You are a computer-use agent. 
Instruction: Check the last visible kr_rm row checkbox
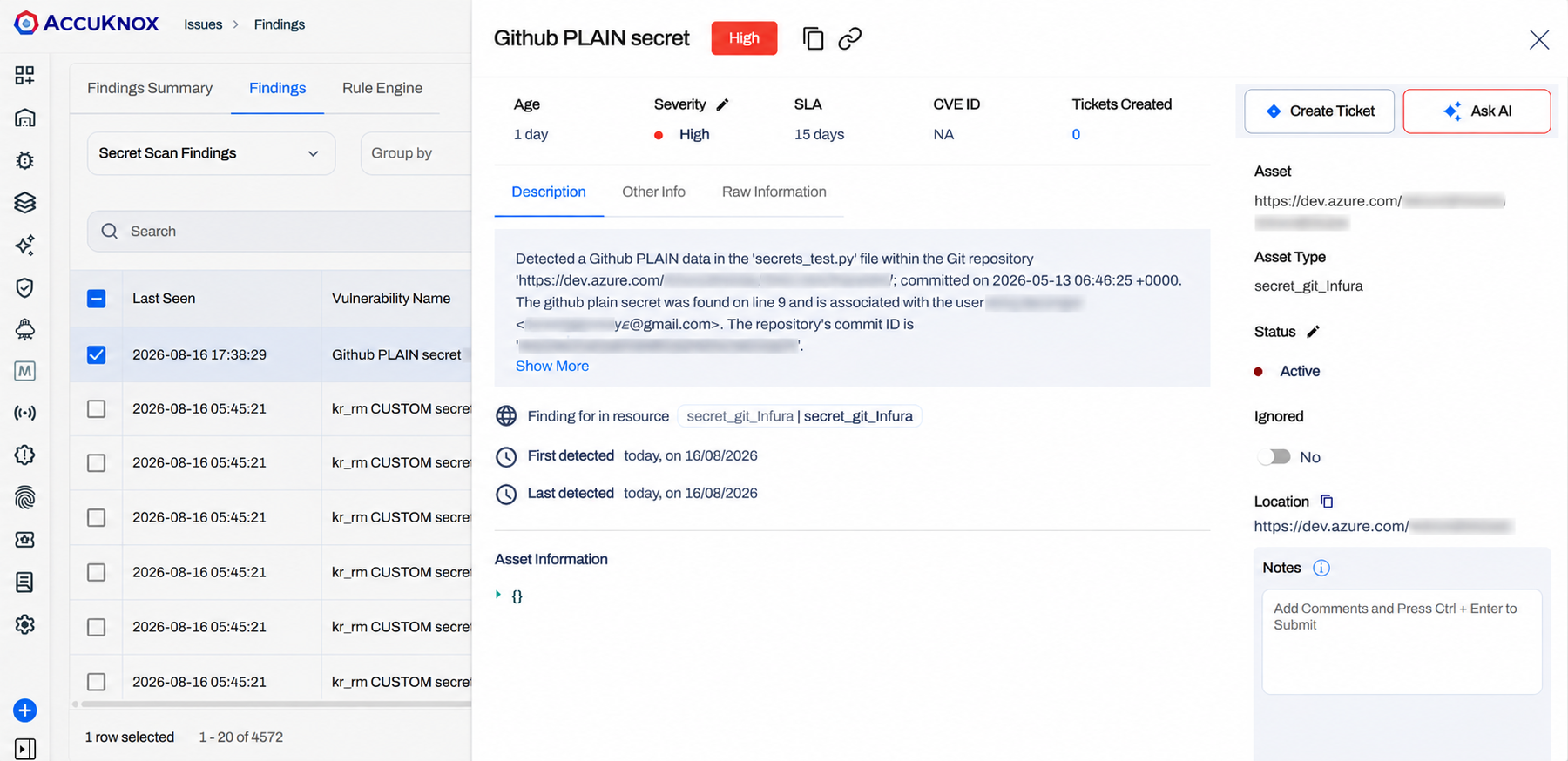point(97,682)
